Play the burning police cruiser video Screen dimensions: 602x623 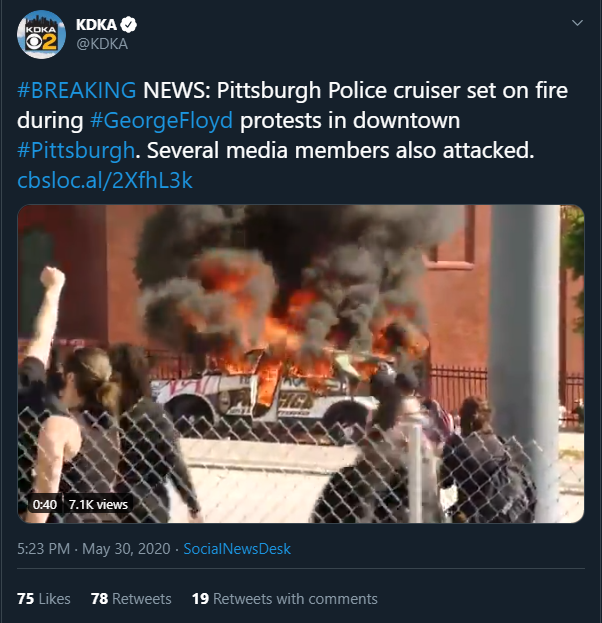tap(301, 364)
